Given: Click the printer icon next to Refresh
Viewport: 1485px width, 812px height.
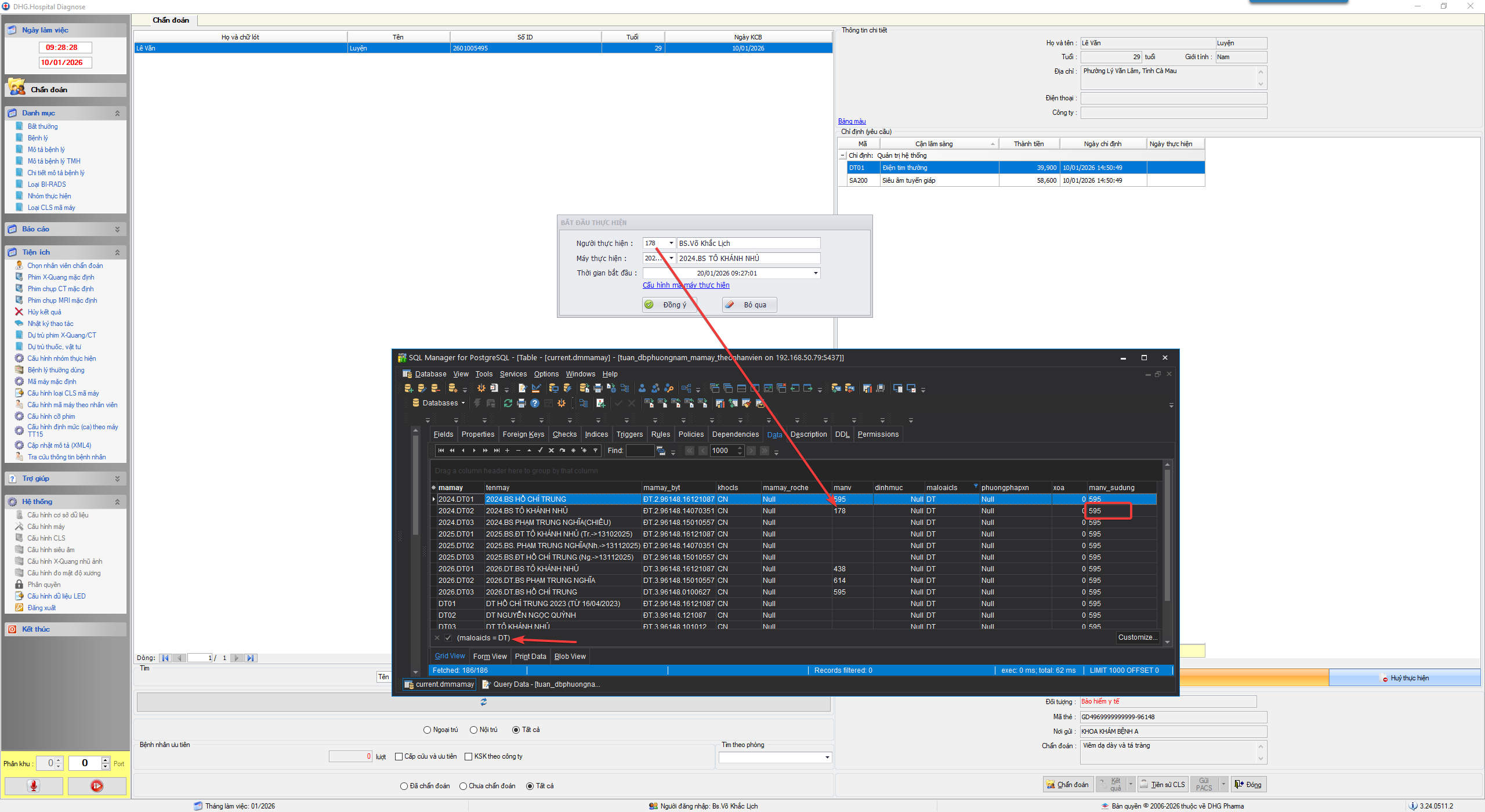Looking at the screenshot, I should (x=521, y=403).
